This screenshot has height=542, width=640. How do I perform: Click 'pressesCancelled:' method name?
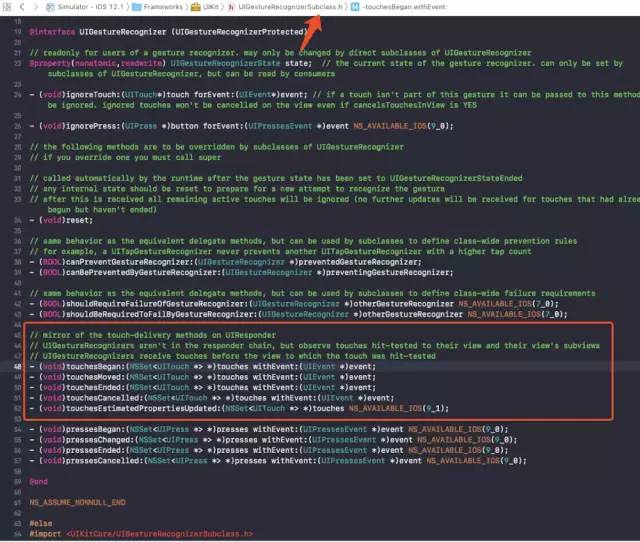pos(104,461)
